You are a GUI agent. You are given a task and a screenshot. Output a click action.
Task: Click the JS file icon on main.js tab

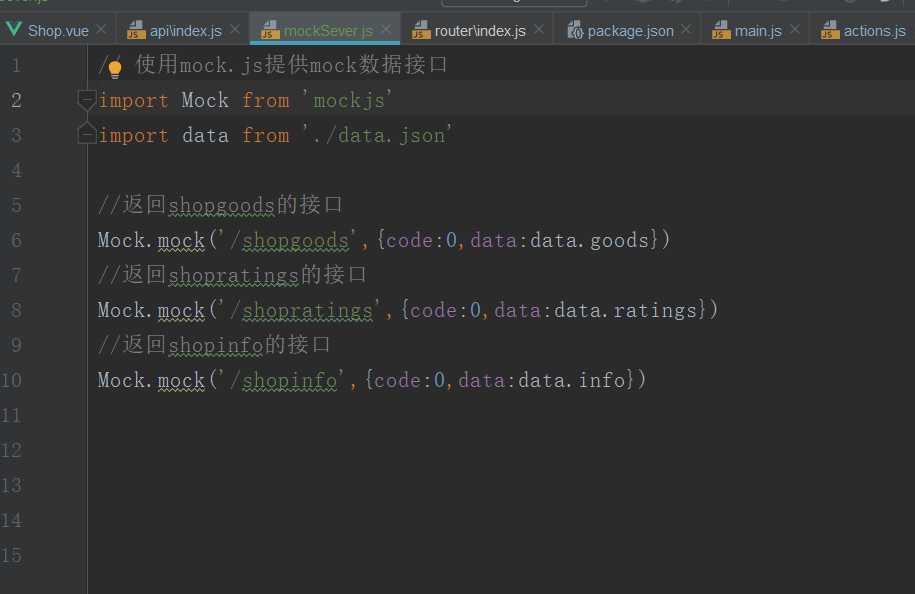click(721, 30)
